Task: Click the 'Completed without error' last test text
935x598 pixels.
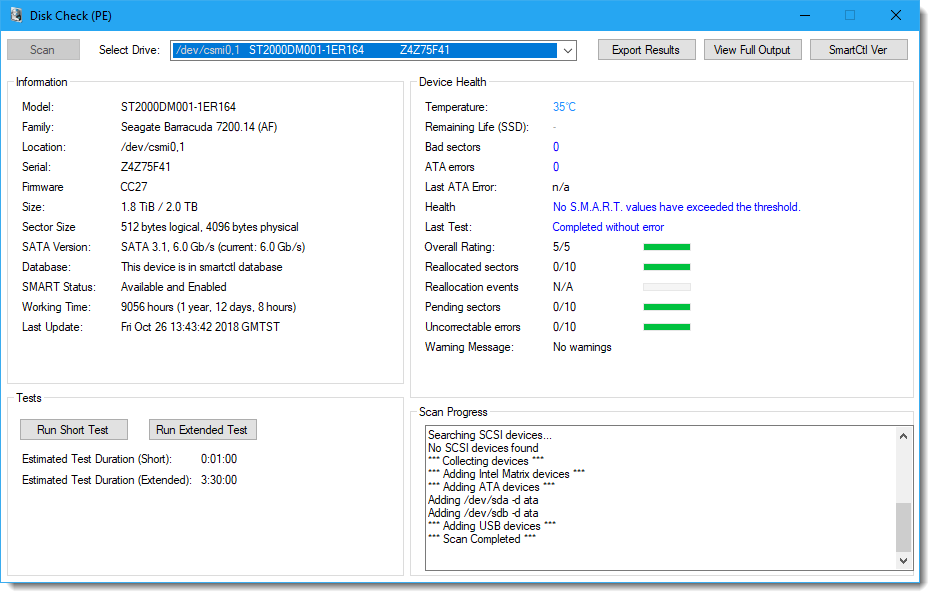Action: [608, 227]
